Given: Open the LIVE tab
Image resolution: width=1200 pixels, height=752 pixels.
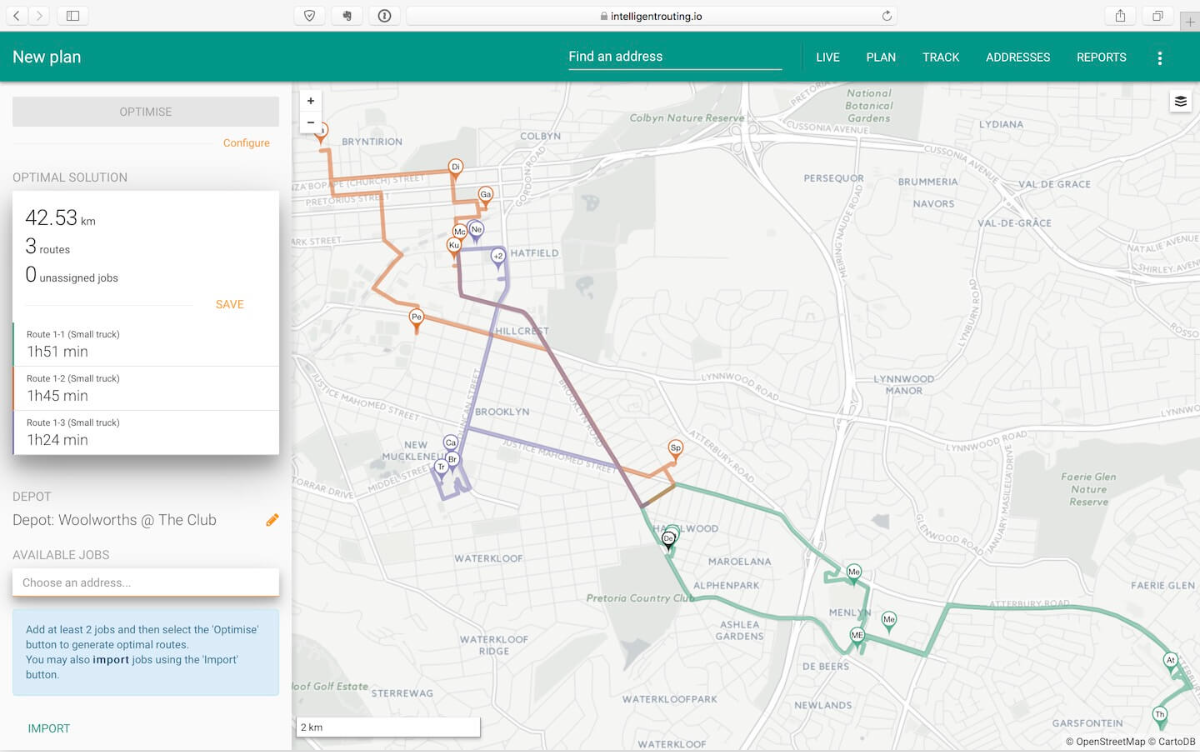Looking at the screenshot, I should point(827,58).
